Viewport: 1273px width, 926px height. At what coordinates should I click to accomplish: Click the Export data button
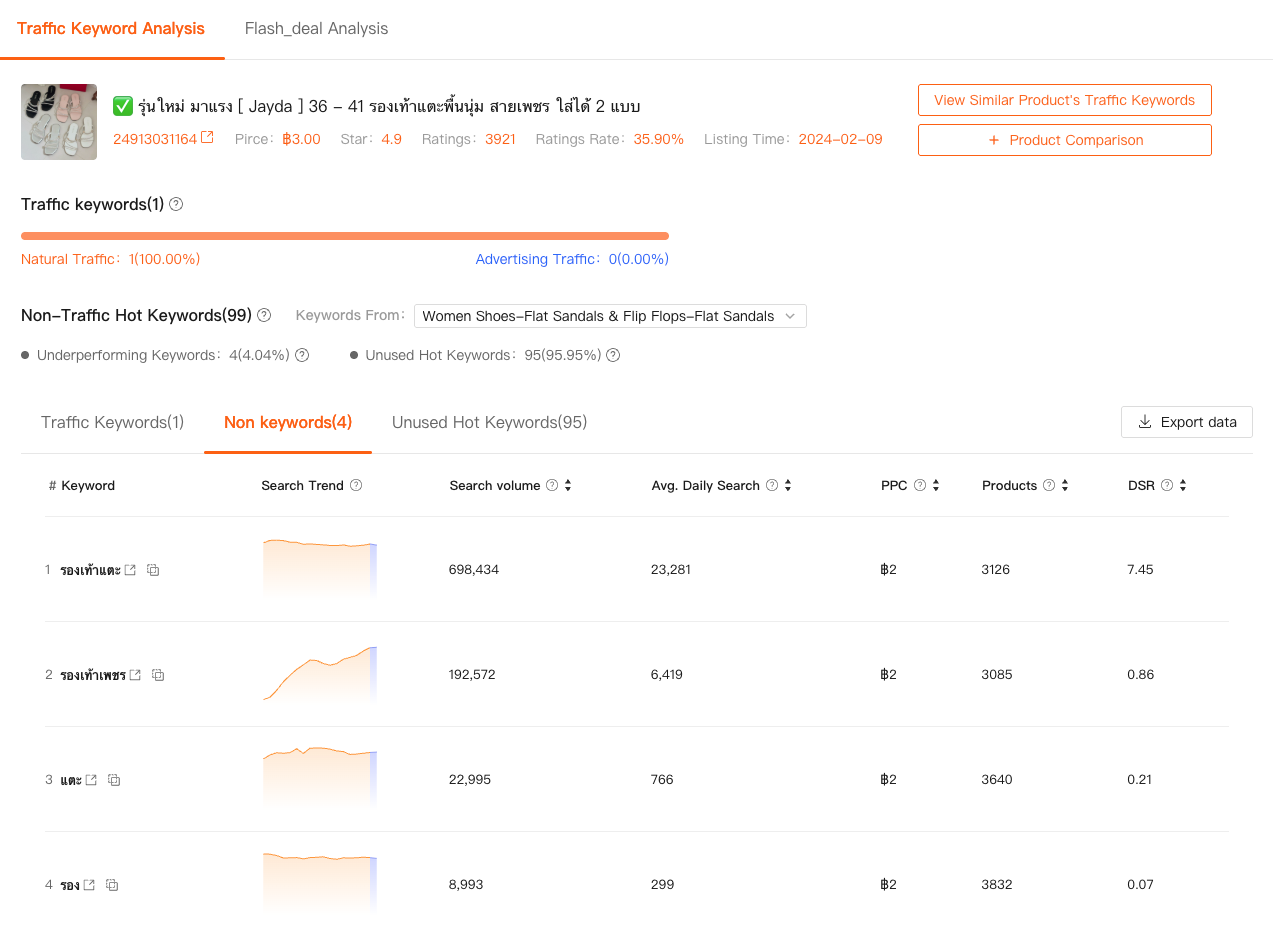(1186, 422)
